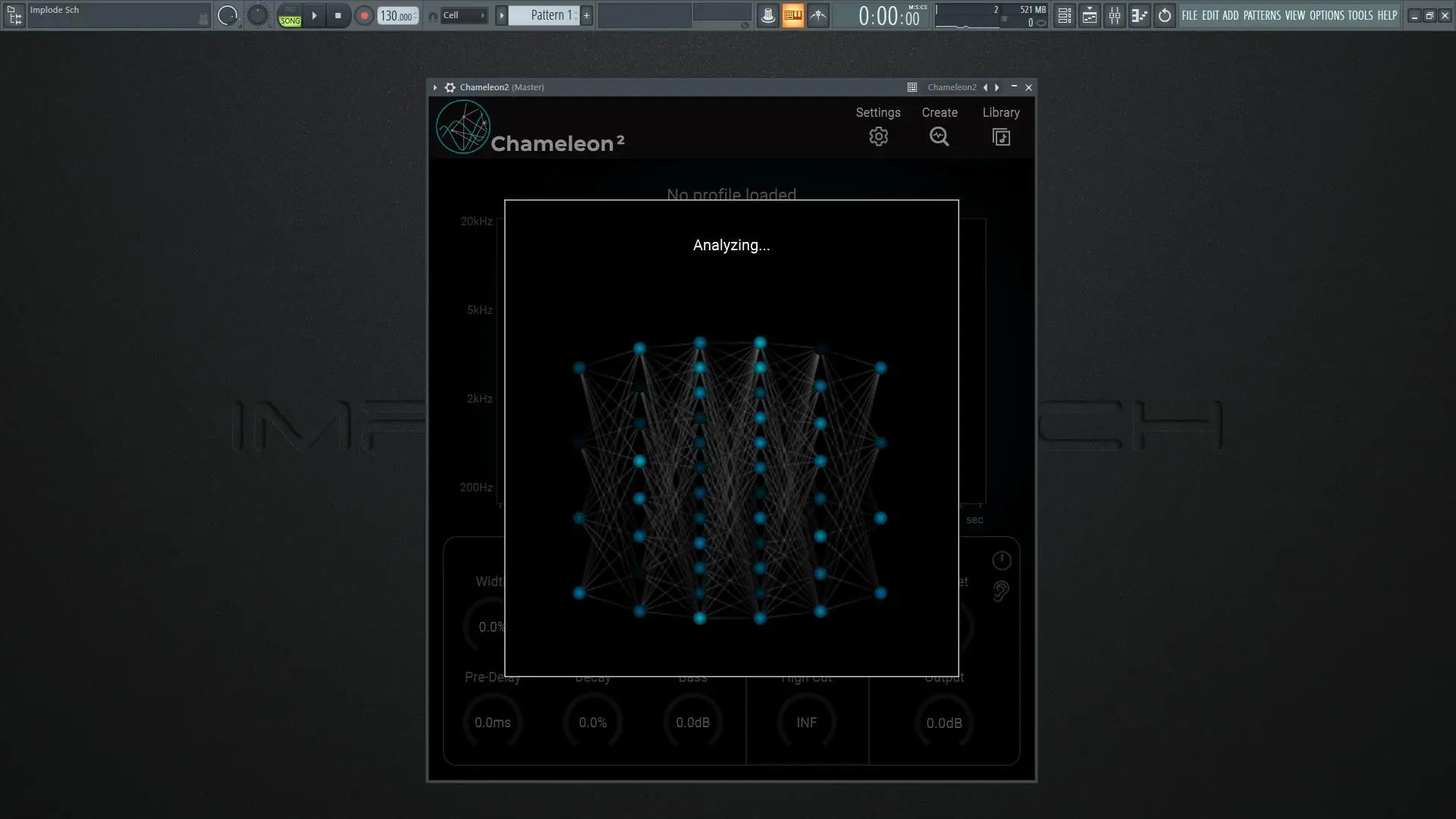Click the plugin options gear in title bar
The image size is (1456, 819).
point(450,87)
